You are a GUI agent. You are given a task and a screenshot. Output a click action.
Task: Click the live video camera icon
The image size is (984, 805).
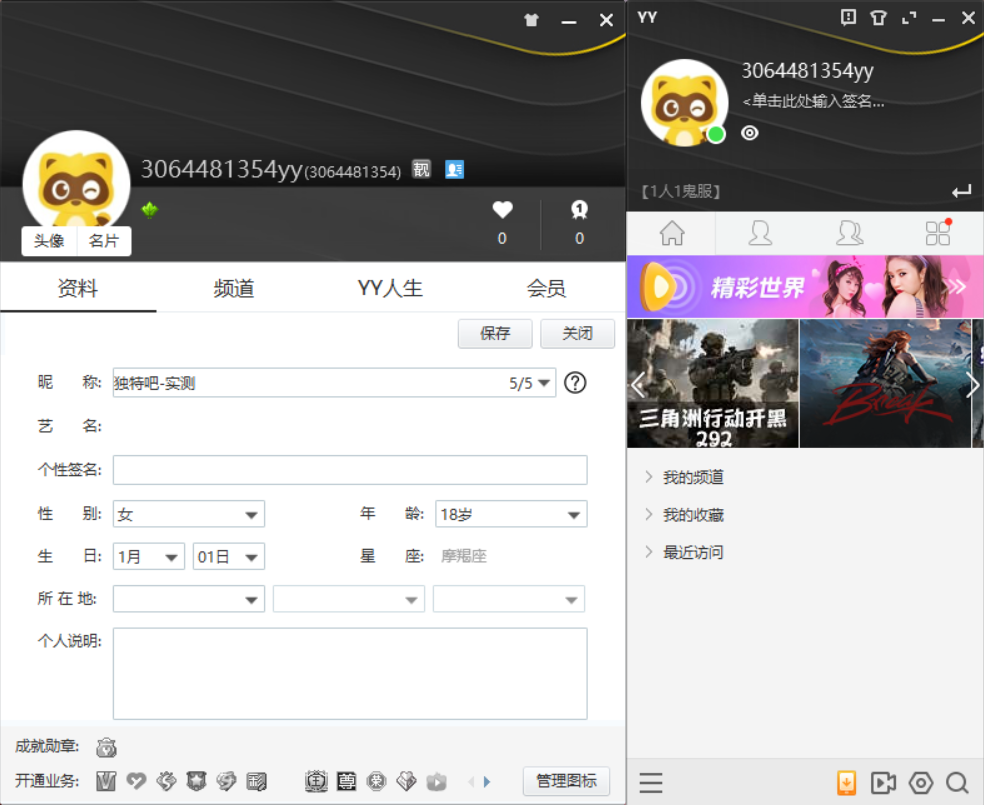click(x=883, y=783)
